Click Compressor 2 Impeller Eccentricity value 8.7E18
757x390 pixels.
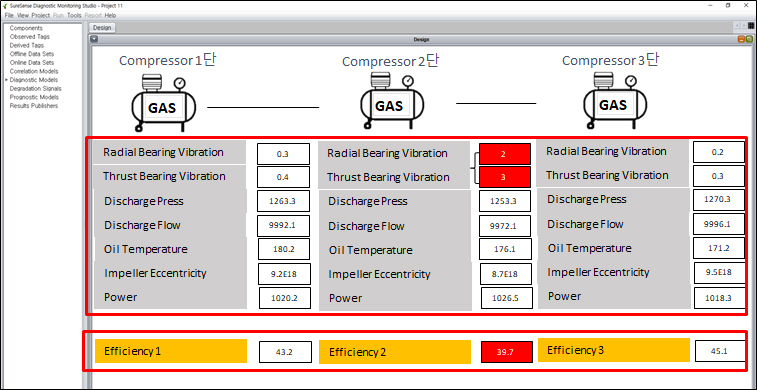coord(505,274)
